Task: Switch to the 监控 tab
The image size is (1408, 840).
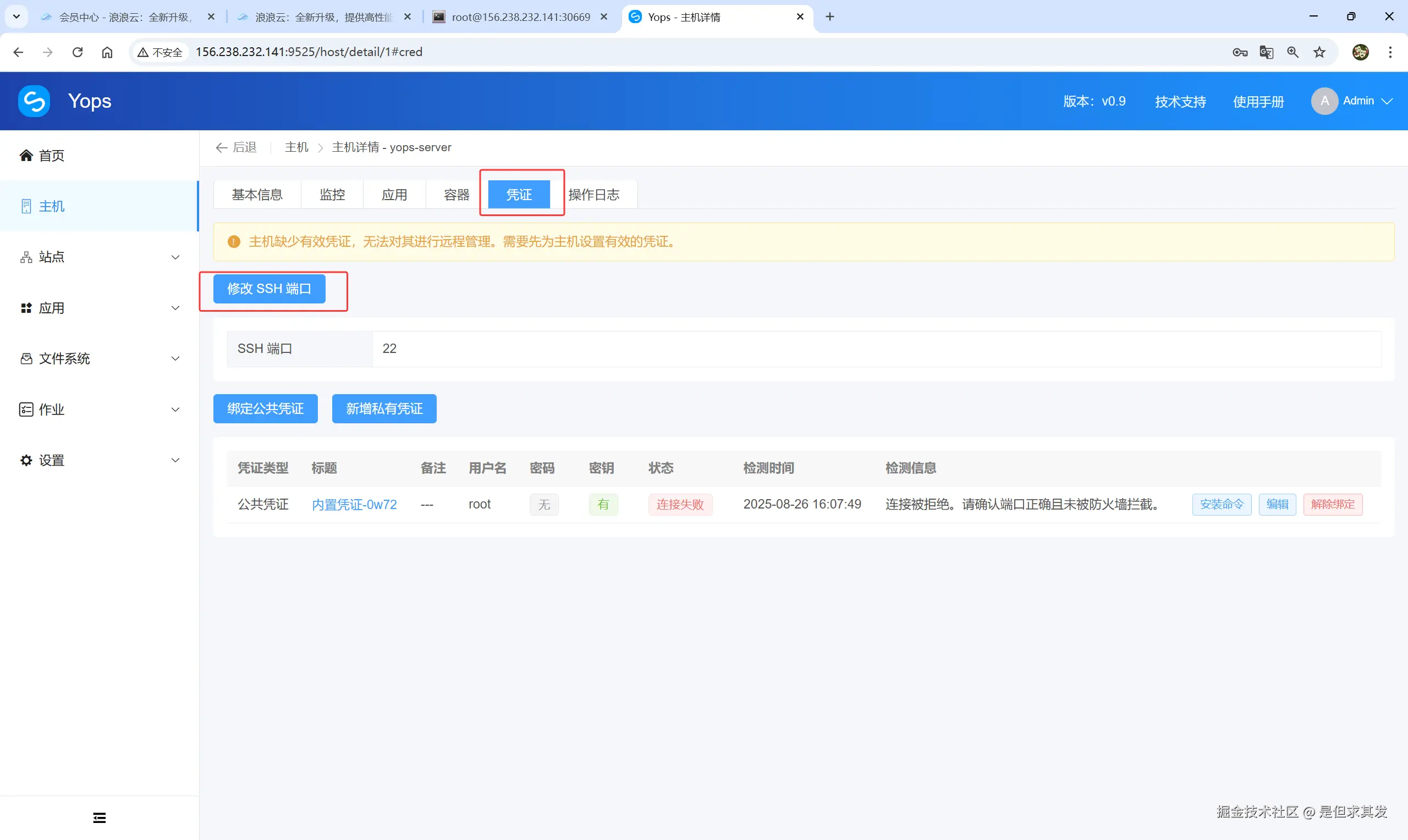Action: pos(332,195)
